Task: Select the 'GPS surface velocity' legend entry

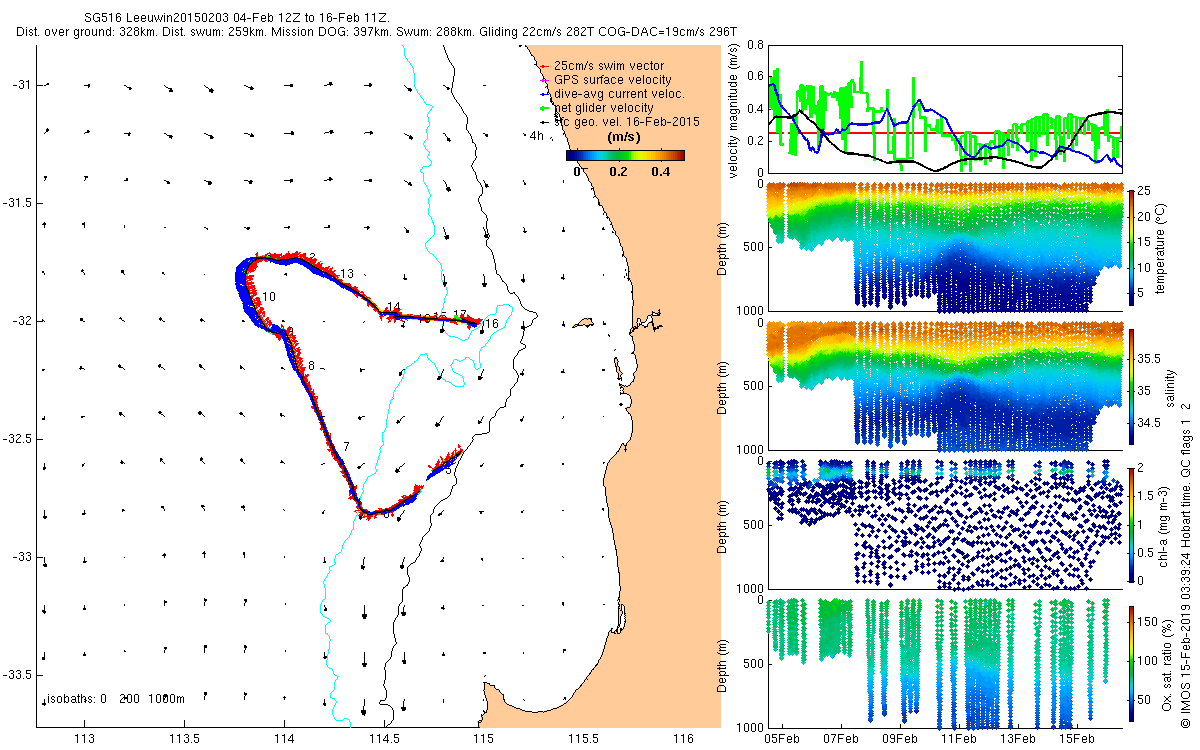Action: pos(612,80)
